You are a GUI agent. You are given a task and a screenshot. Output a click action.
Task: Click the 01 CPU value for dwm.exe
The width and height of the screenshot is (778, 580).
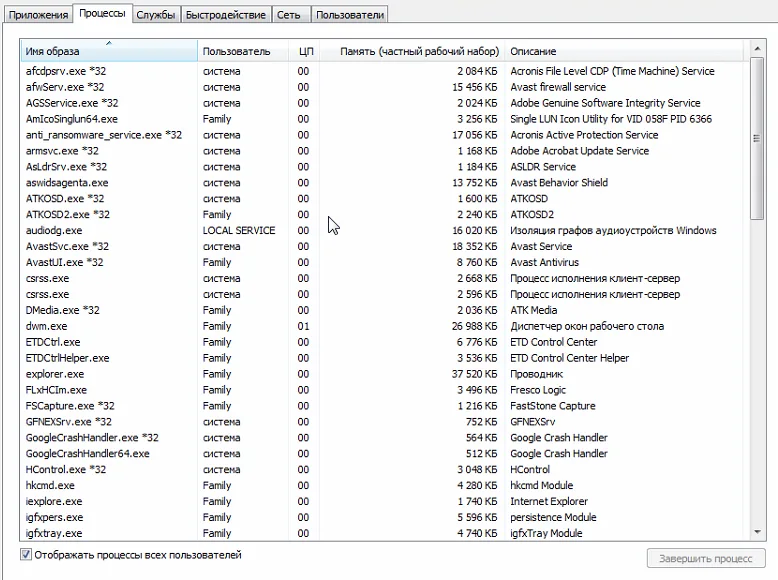click(x=303, y=326)
